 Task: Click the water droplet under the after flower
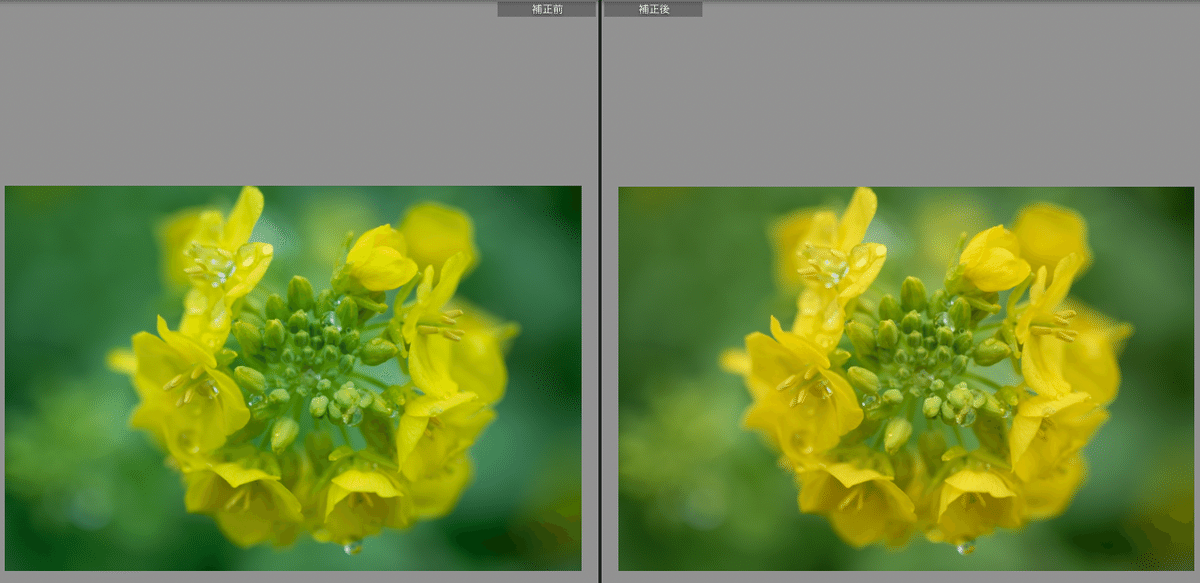tap(965, 547)
